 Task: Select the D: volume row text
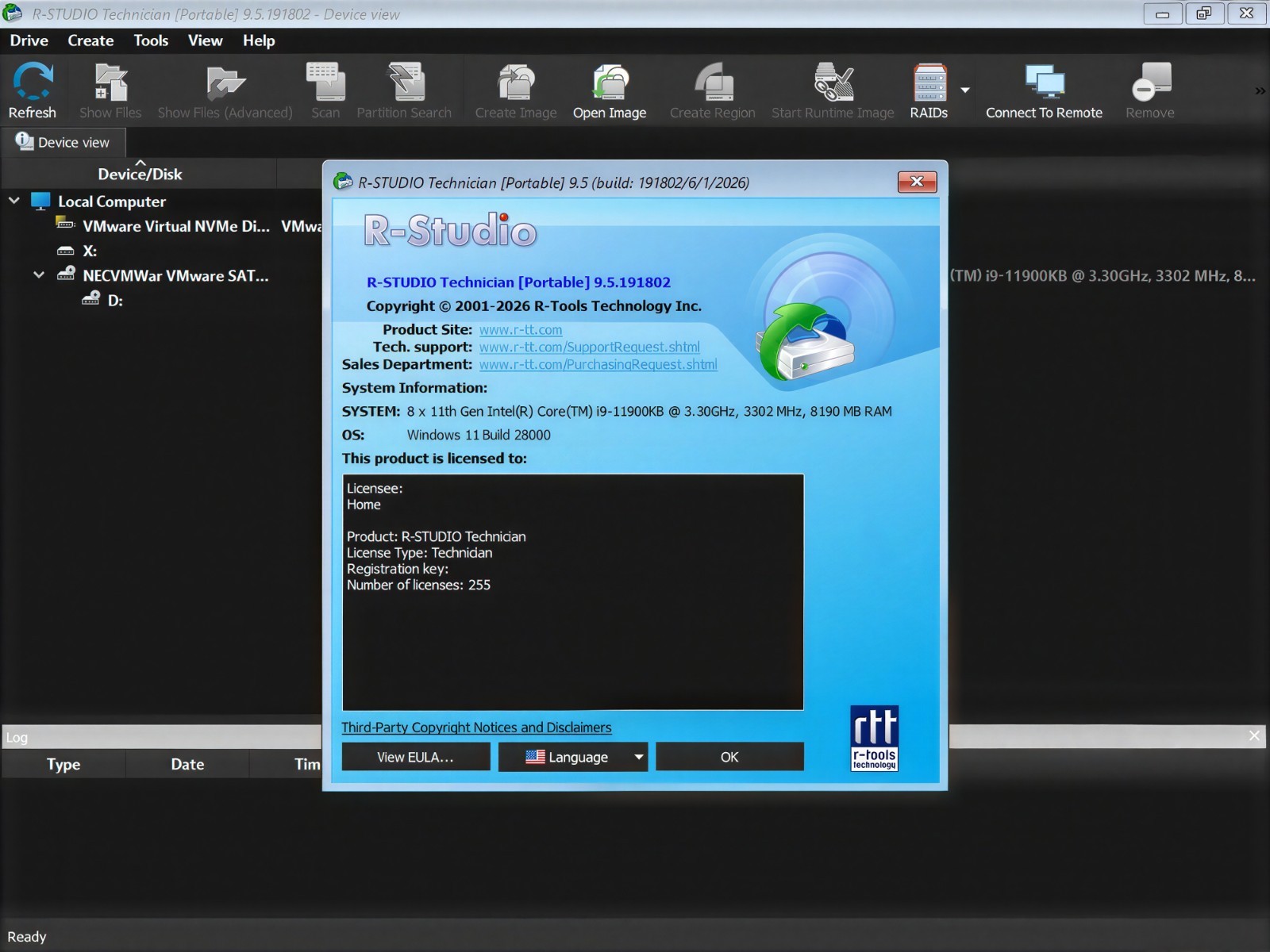tap(115, 300)
